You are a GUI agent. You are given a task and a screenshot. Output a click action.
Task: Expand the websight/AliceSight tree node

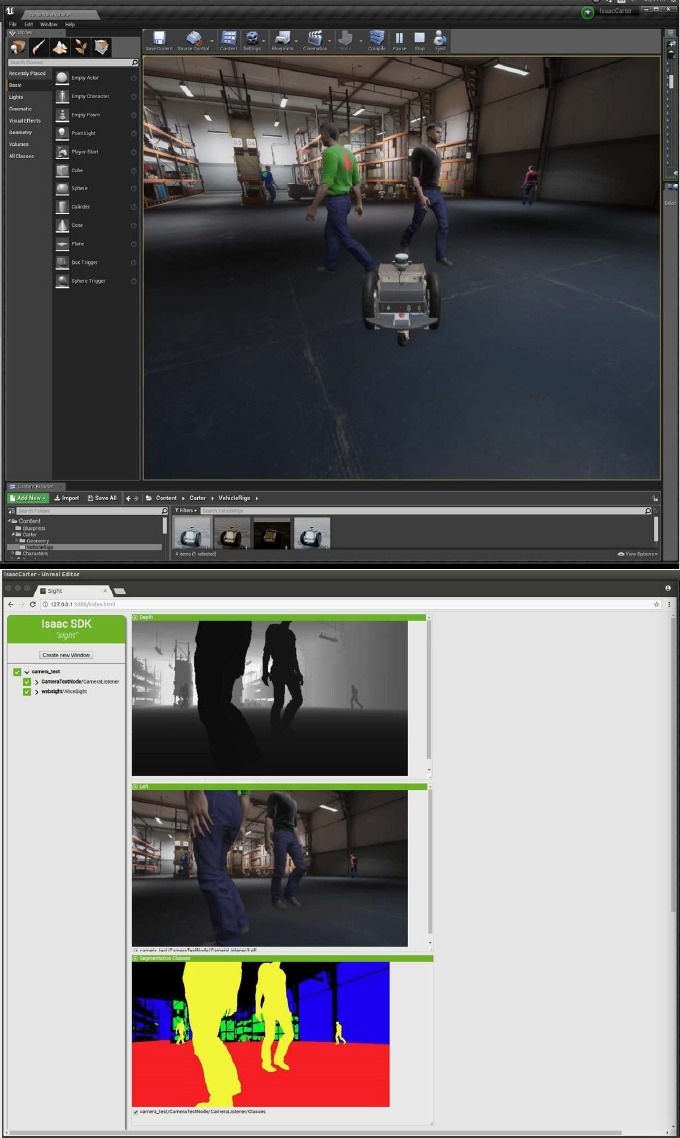pyautogui.click(x=37, y=692)
